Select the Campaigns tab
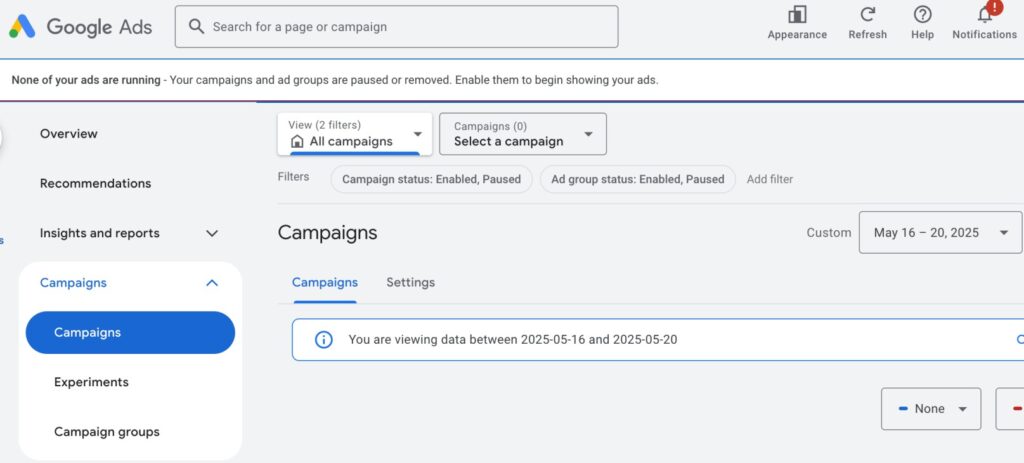 point(325,282)
